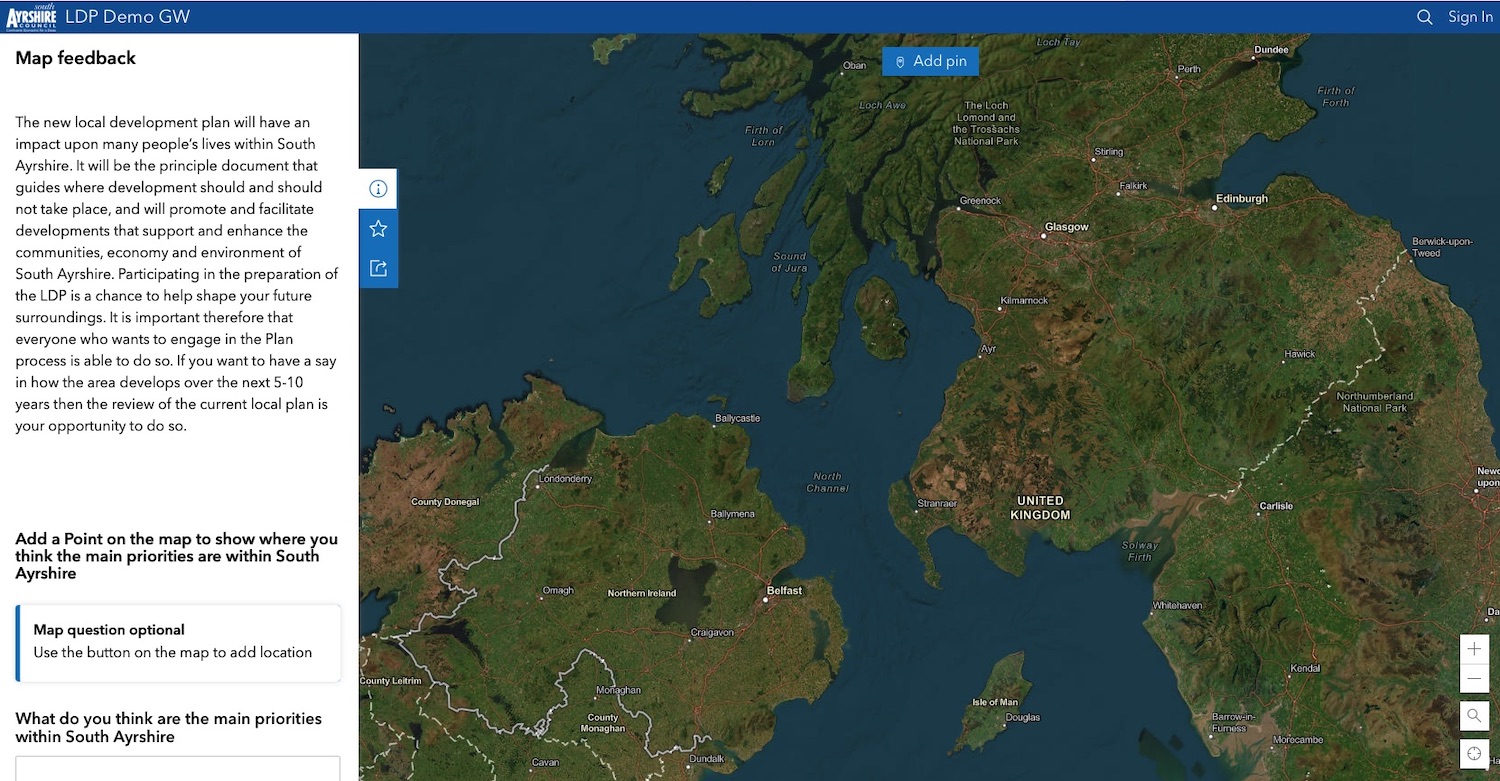Image resolution: width=1500 pixels, height=781 pixels.
Task: Open the star favorites tab
Action: pos(378,229)
